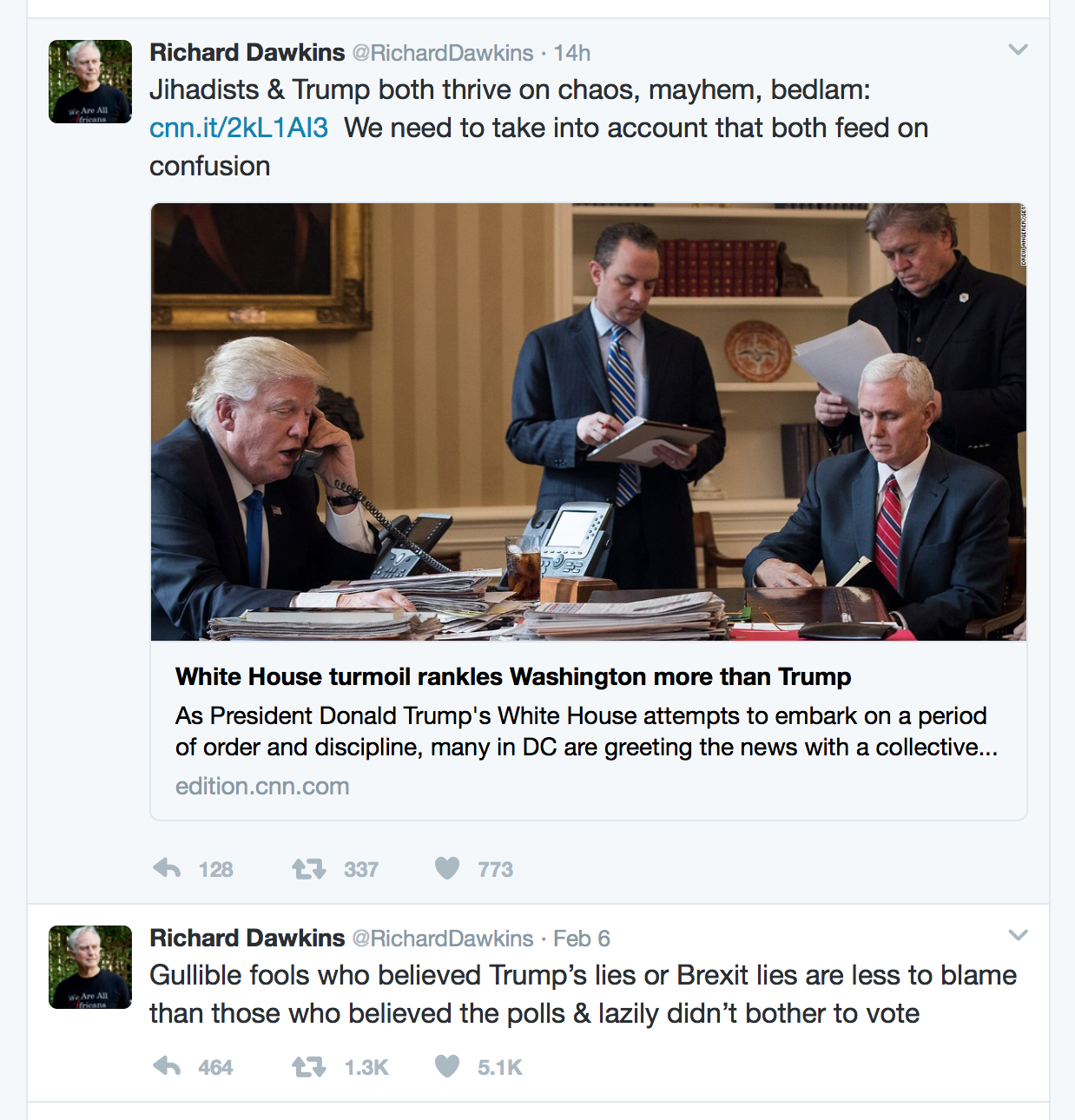Like the tweet with 773 likes
Image resolution: width=1075 pixels, height=1120 pixels.
pos(447,868)
